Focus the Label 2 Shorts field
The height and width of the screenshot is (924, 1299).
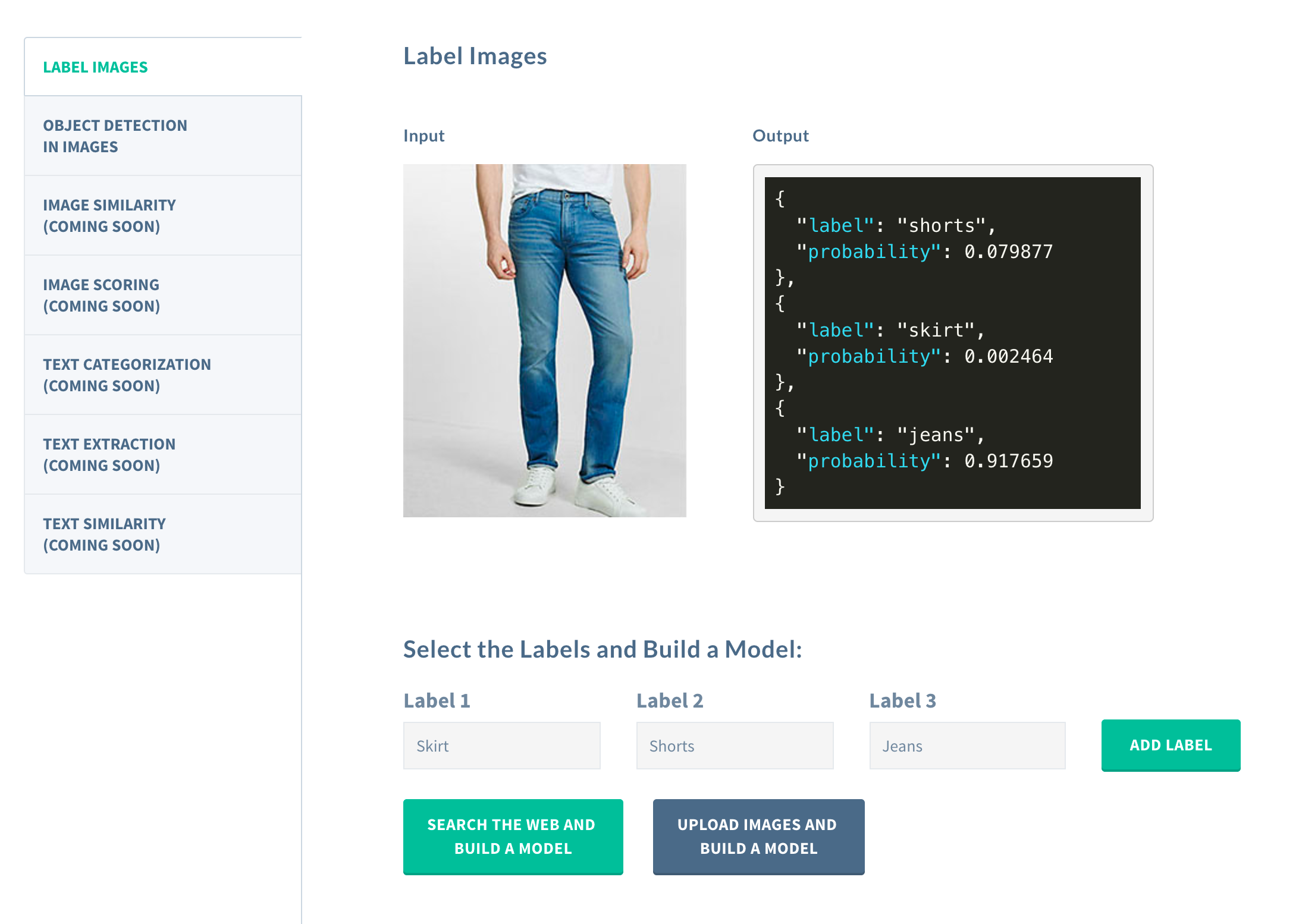735,746
